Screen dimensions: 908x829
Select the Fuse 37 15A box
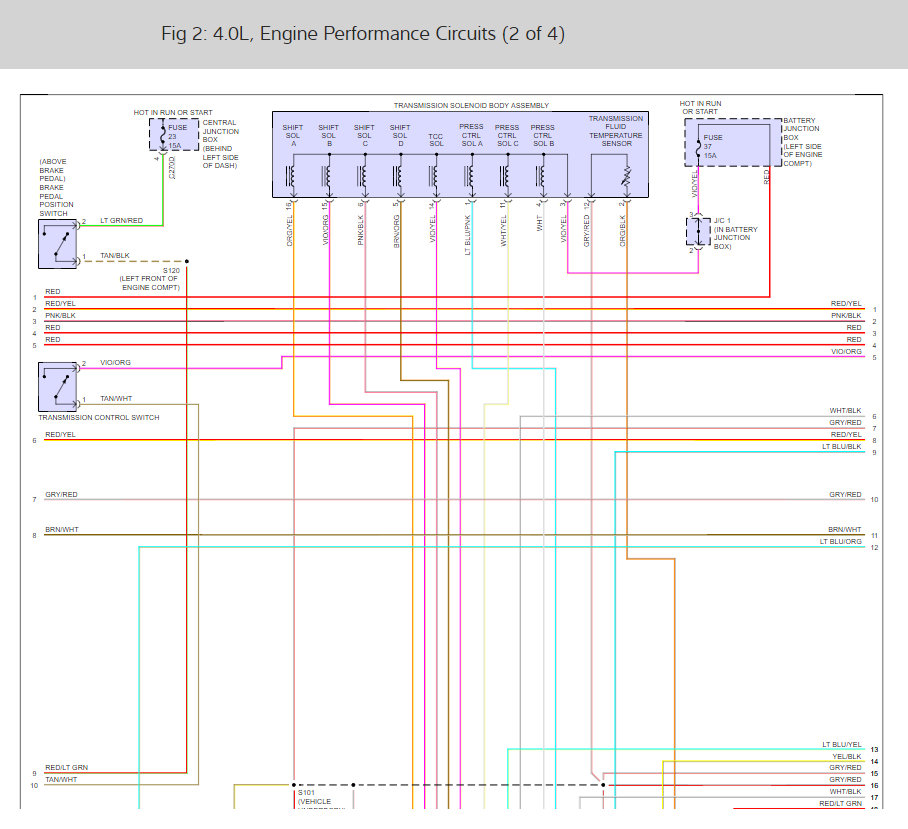[x=733, y=142]
